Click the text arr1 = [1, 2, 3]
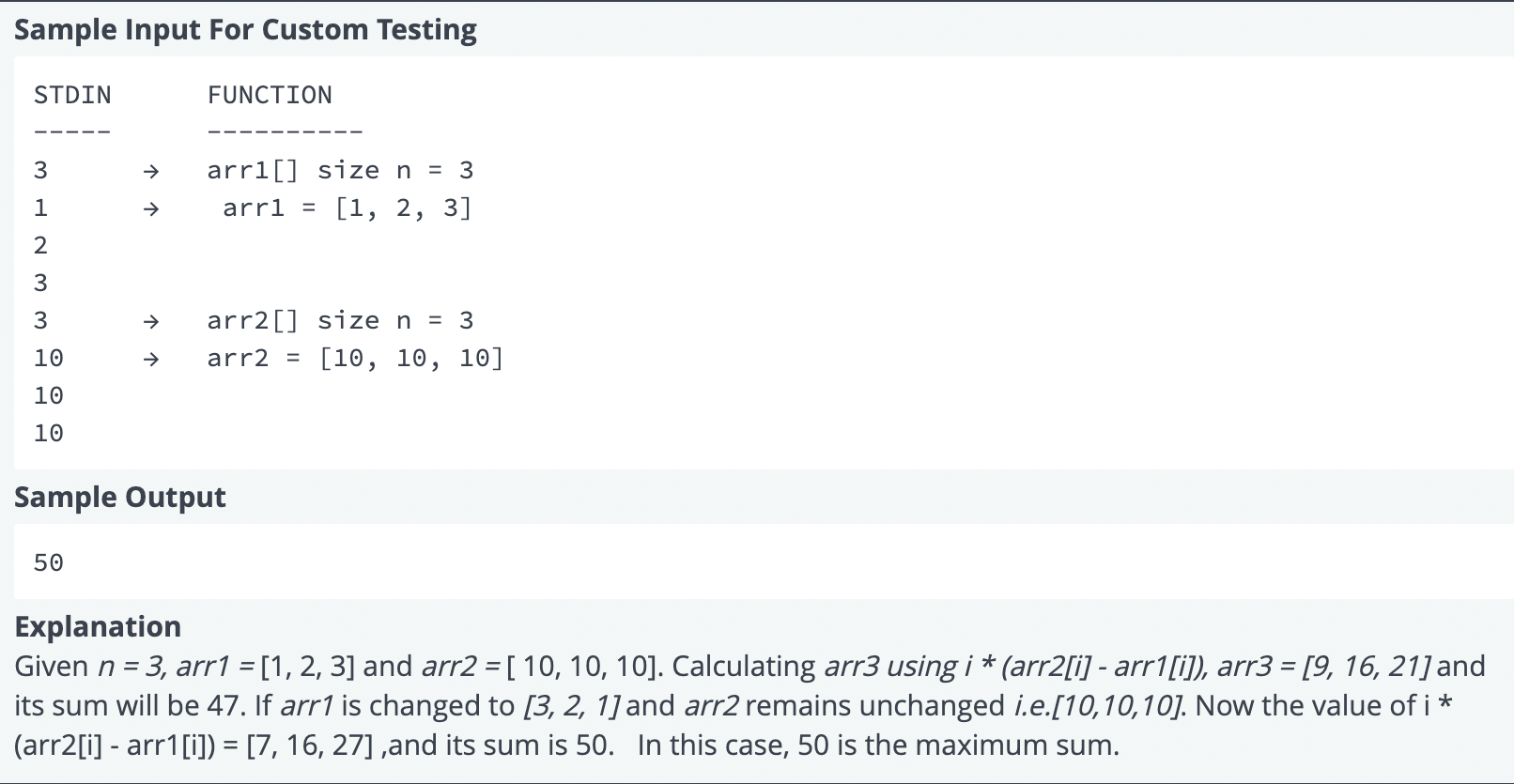Screen dimensions: 1514x784 [x=348, y=208]
